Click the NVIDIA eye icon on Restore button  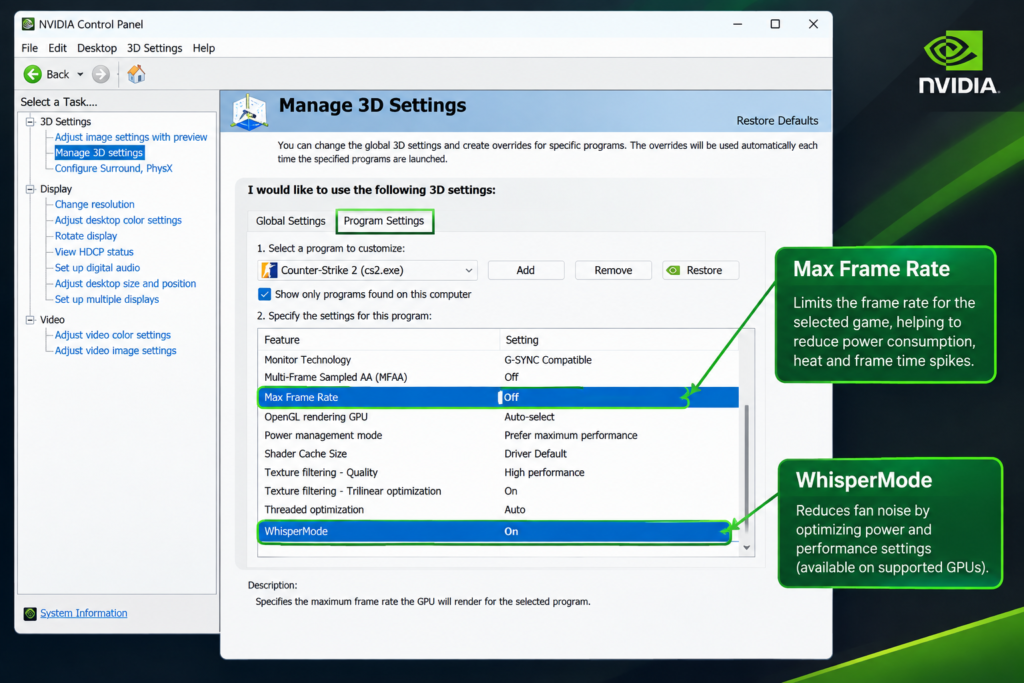click(673, 270)
